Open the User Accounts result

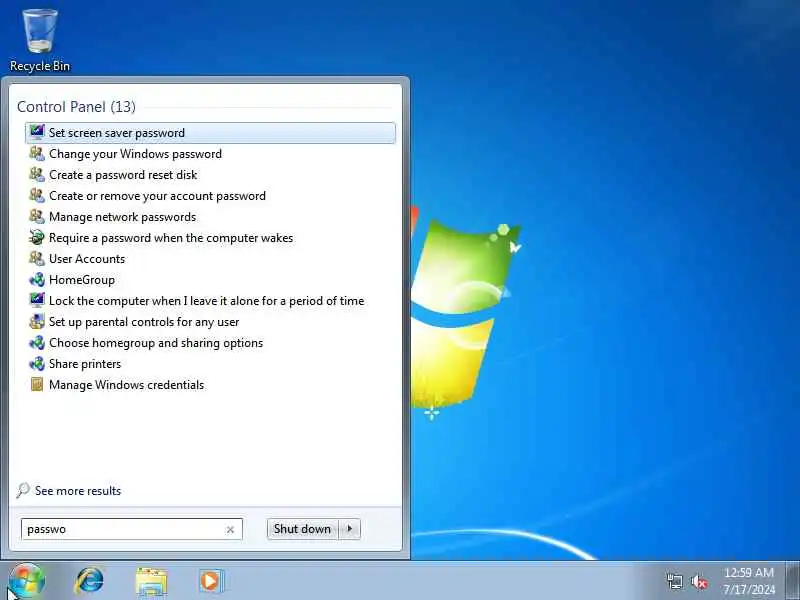pos(210,259)
